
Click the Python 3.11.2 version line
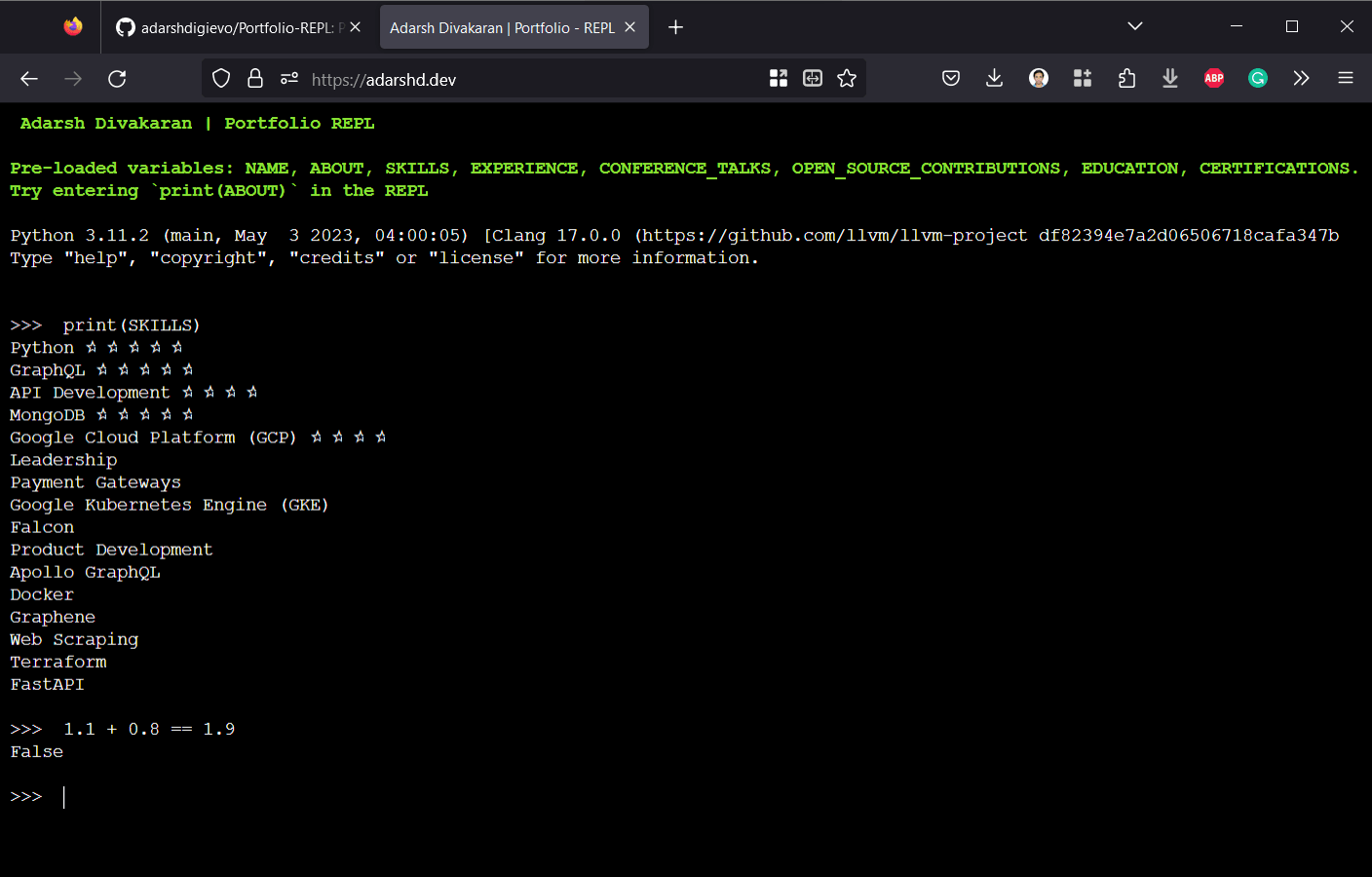pyautogui.click(x=674, y=236)
